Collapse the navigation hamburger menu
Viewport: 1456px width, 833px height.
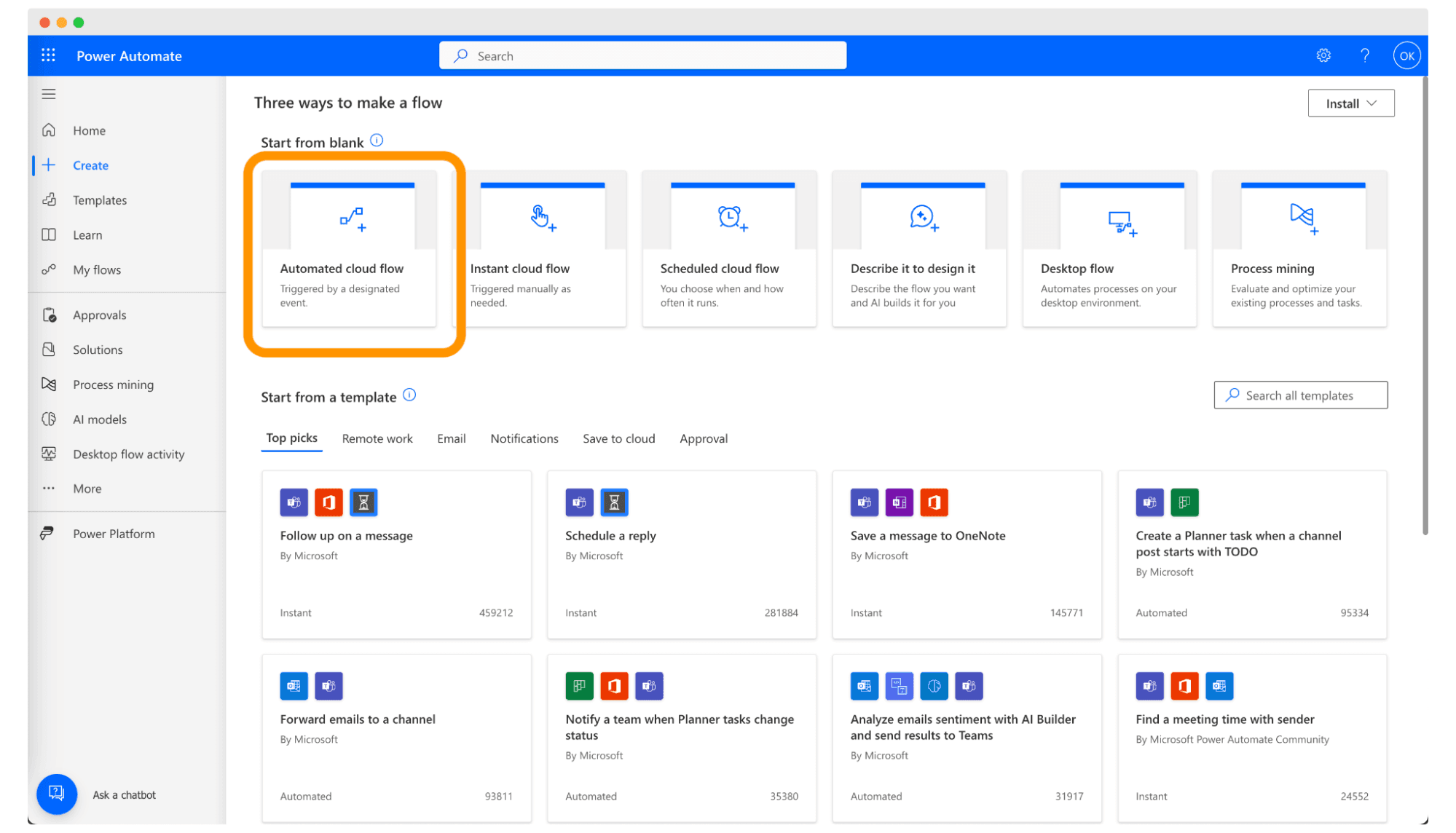[x=49, y=94]
